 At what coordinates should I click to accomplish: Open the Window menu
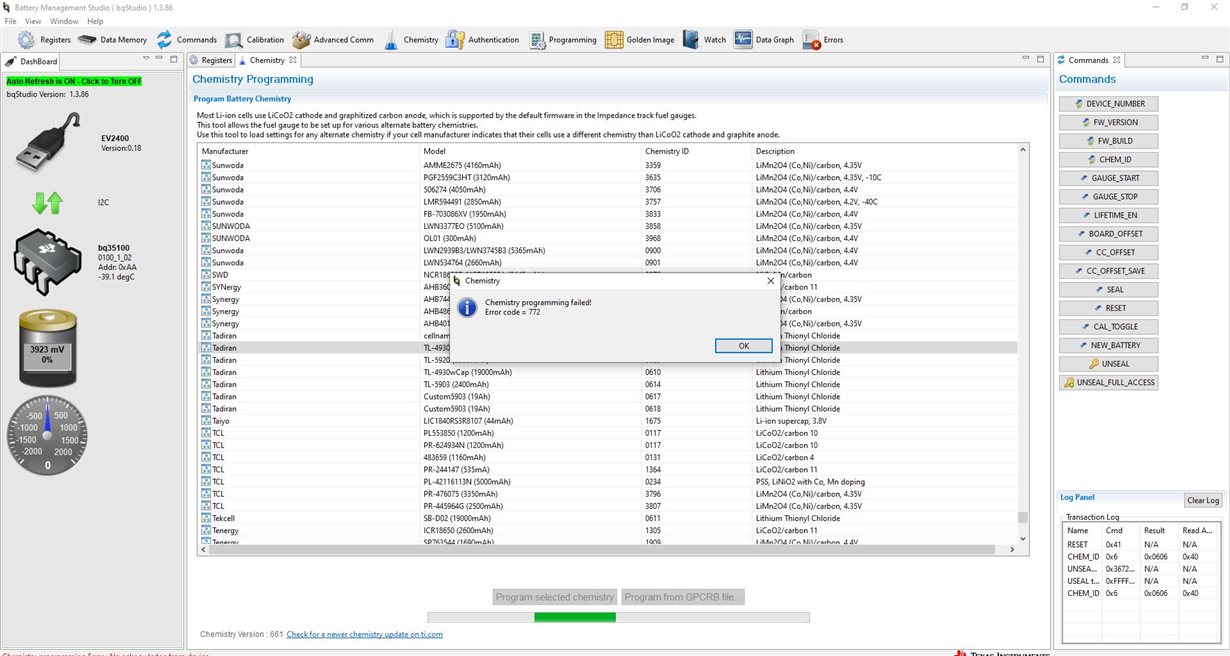pyautogui.click(x=64, y=21)
